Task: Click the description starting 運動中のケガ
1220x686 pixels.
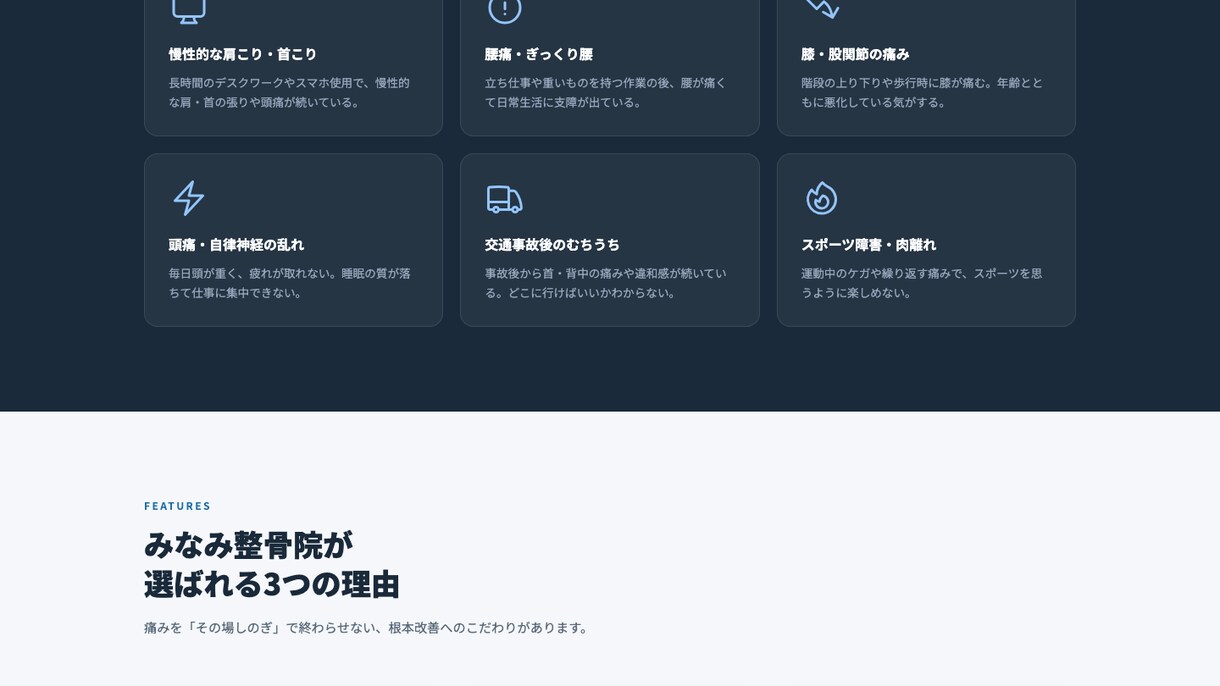Action: point(922,282)
